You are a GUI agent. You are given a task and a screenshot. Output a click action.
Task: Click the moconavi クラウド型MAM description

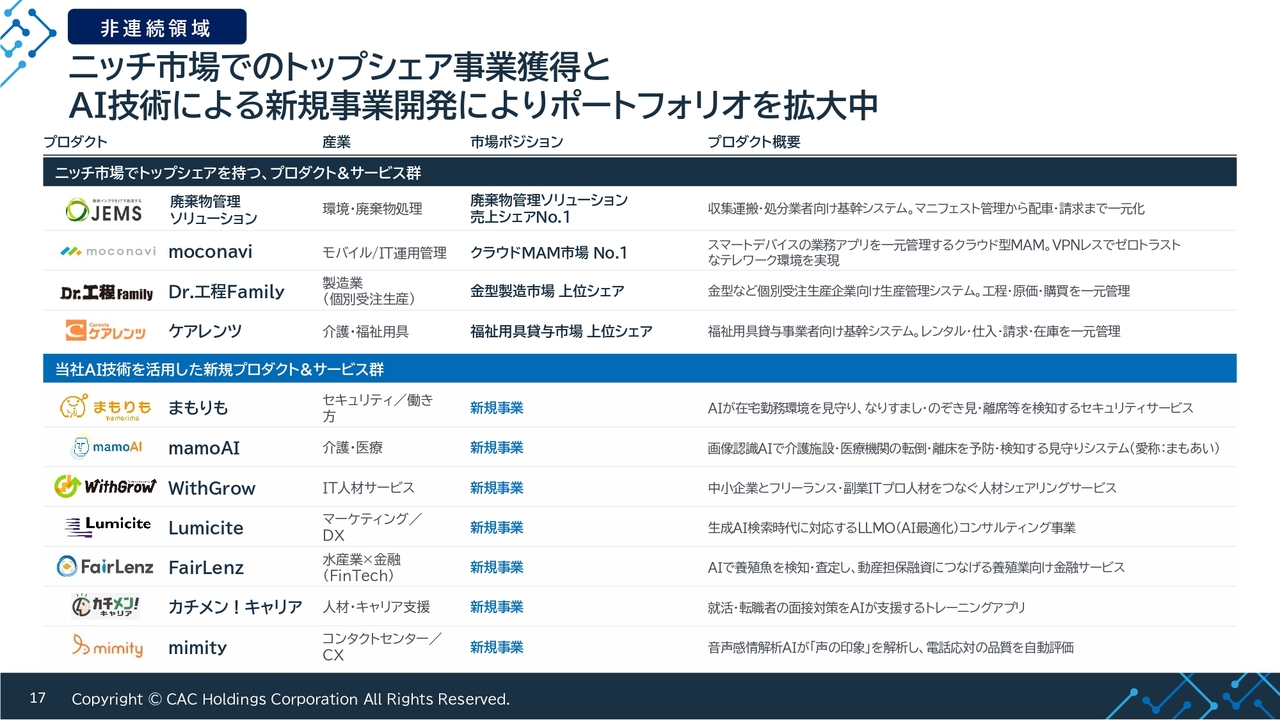[x=944, y=252]
